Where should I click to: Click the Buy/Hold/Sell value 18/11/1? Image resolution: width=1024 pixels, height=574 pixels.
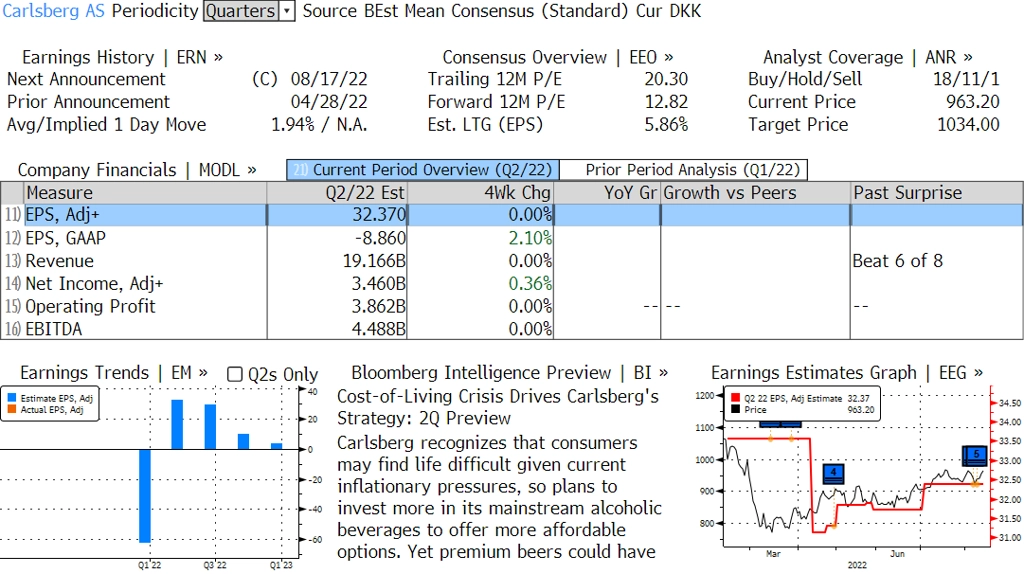tap(966, 79)
